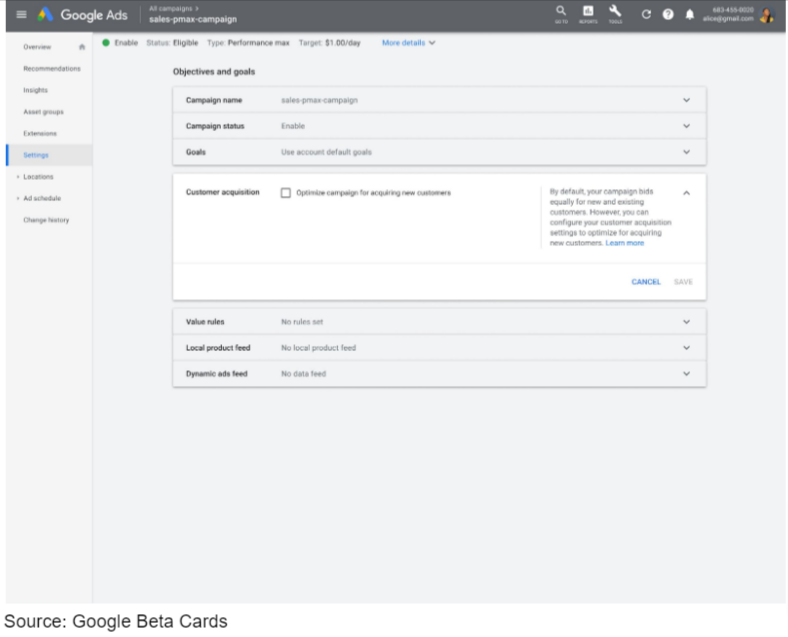Screen dimensions: 788x637
Task: Expand More details dropdown
Action: click(409, 43)
